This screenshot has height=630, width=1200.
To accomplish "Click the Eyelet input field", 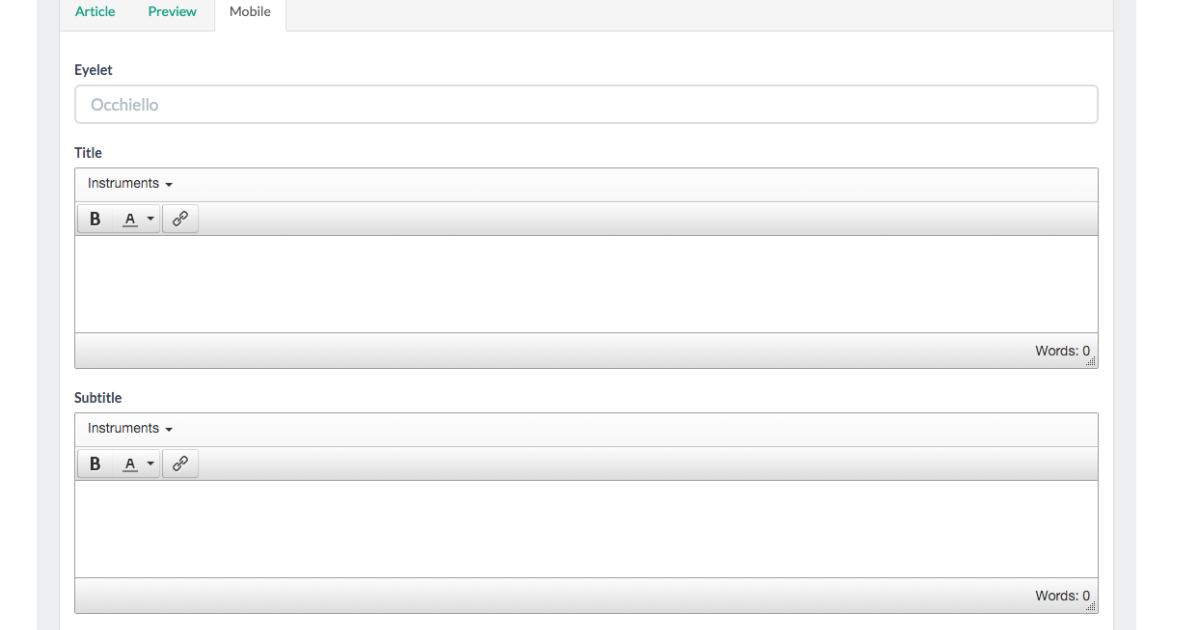I will click(586, 105).
